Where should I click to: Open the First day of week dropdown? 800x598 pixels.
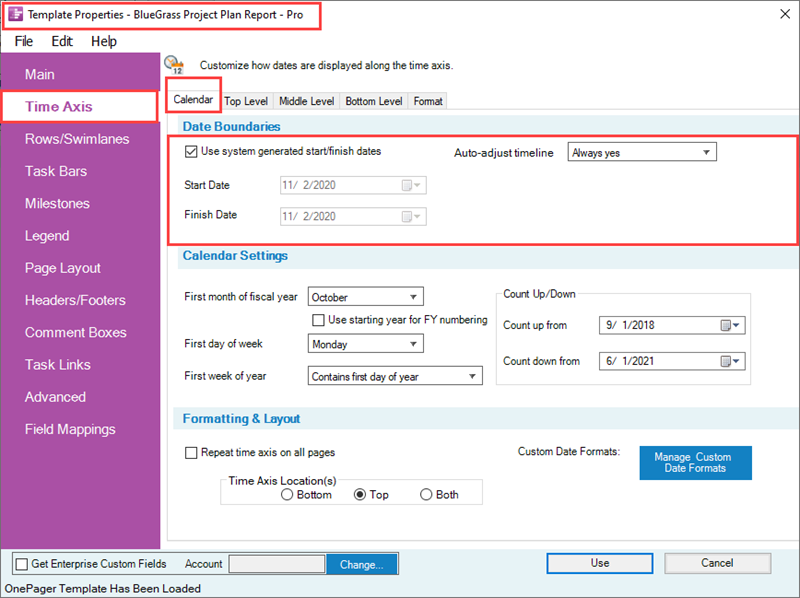pyautogui.click(x=365, y=344)
